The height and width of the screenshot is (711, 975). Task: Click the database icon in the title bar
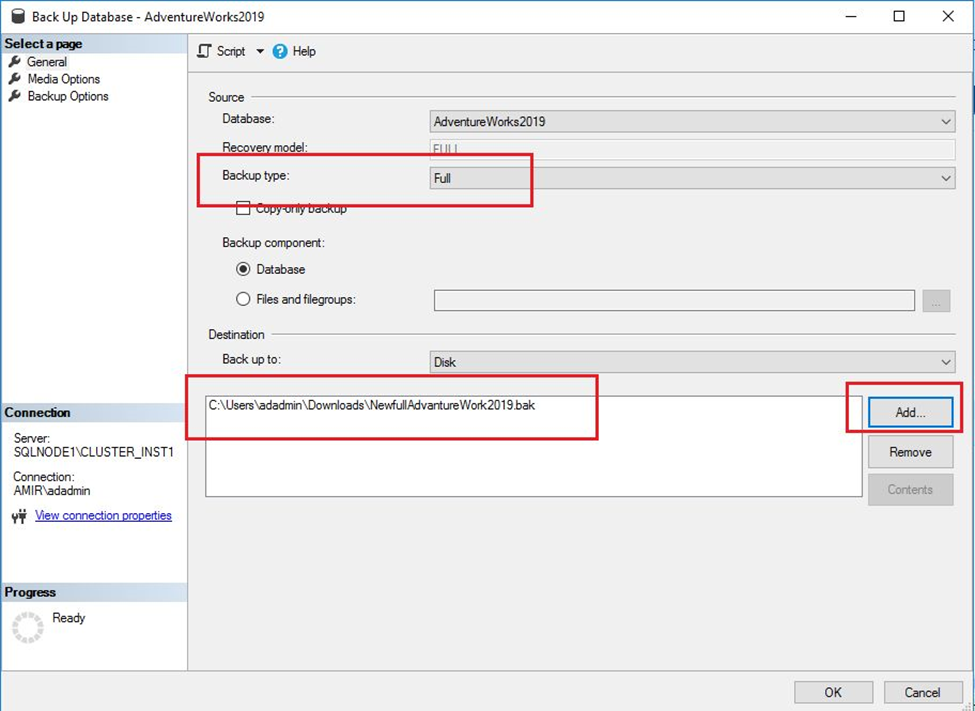click(17, 16)
